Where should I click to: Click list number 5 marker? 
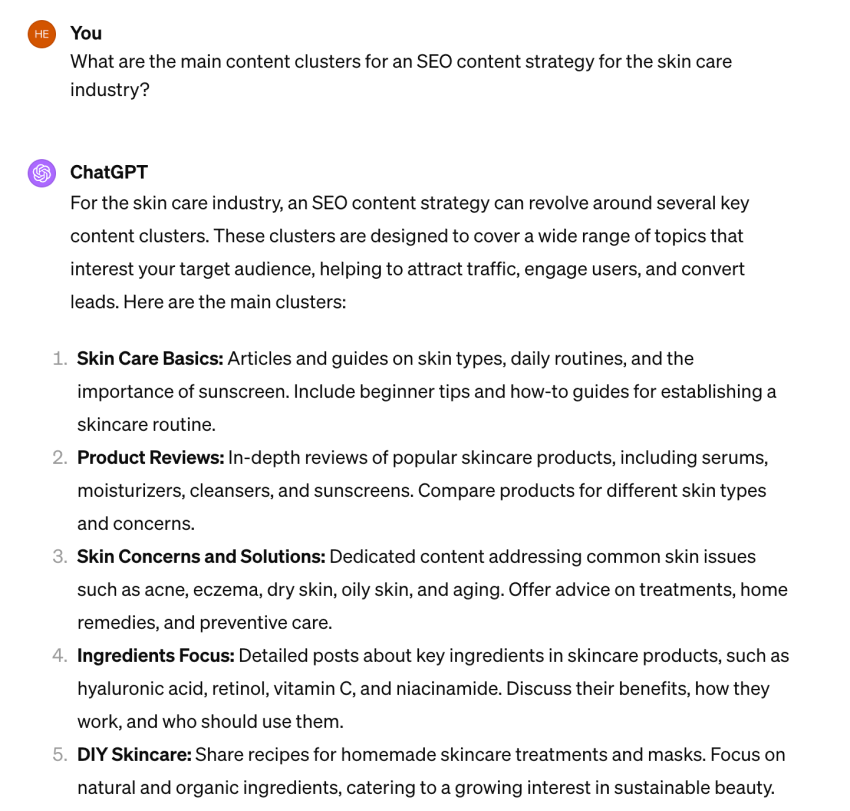tap(60, 755)
